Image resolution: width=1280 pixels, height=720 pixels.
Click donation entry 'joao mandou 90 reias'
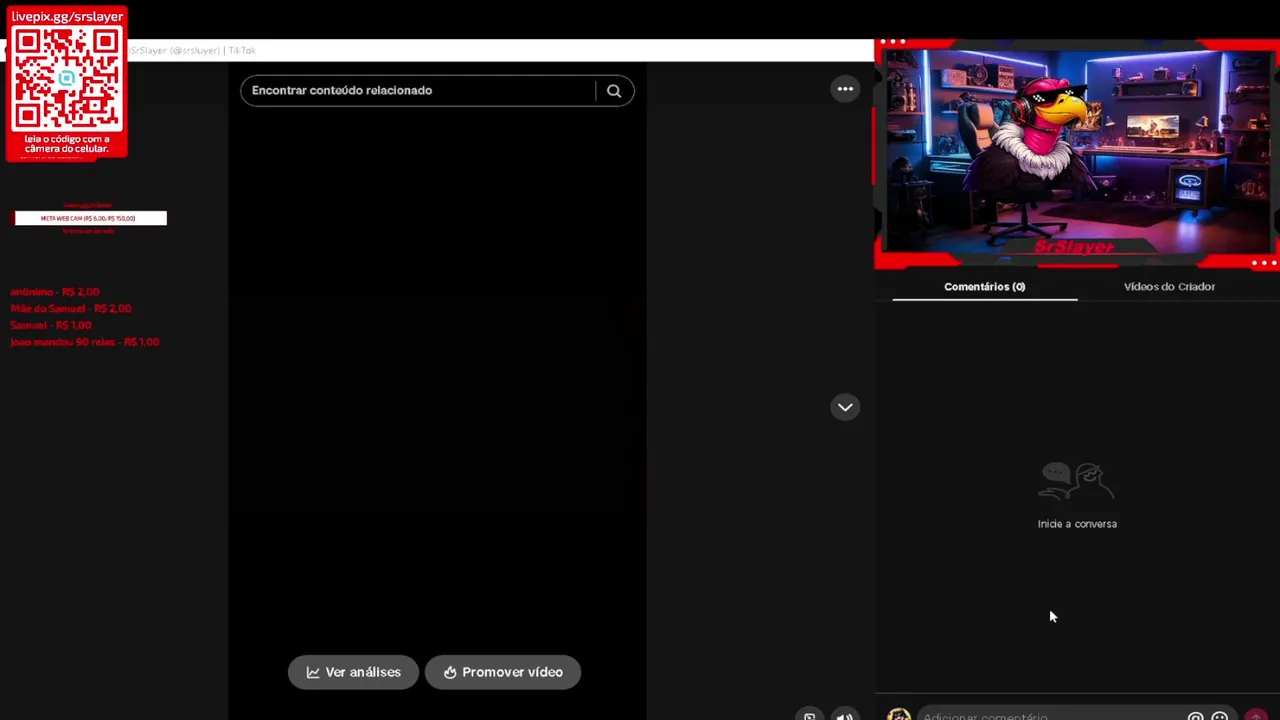pos(85,342)
